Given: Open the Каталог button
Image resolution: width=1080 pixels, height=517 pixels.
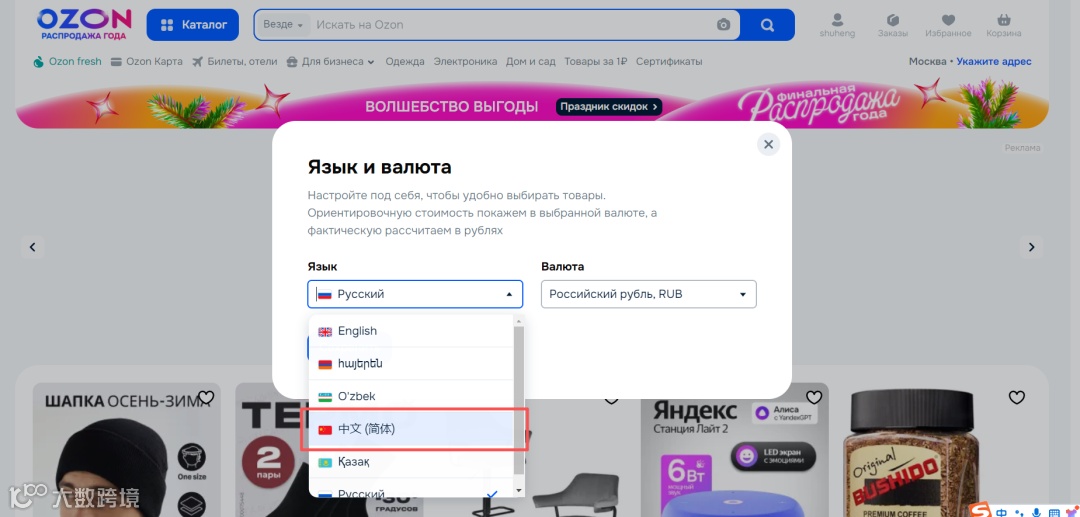Looking at the screenshot, I should pyautogui.click(x=193, y=25).
